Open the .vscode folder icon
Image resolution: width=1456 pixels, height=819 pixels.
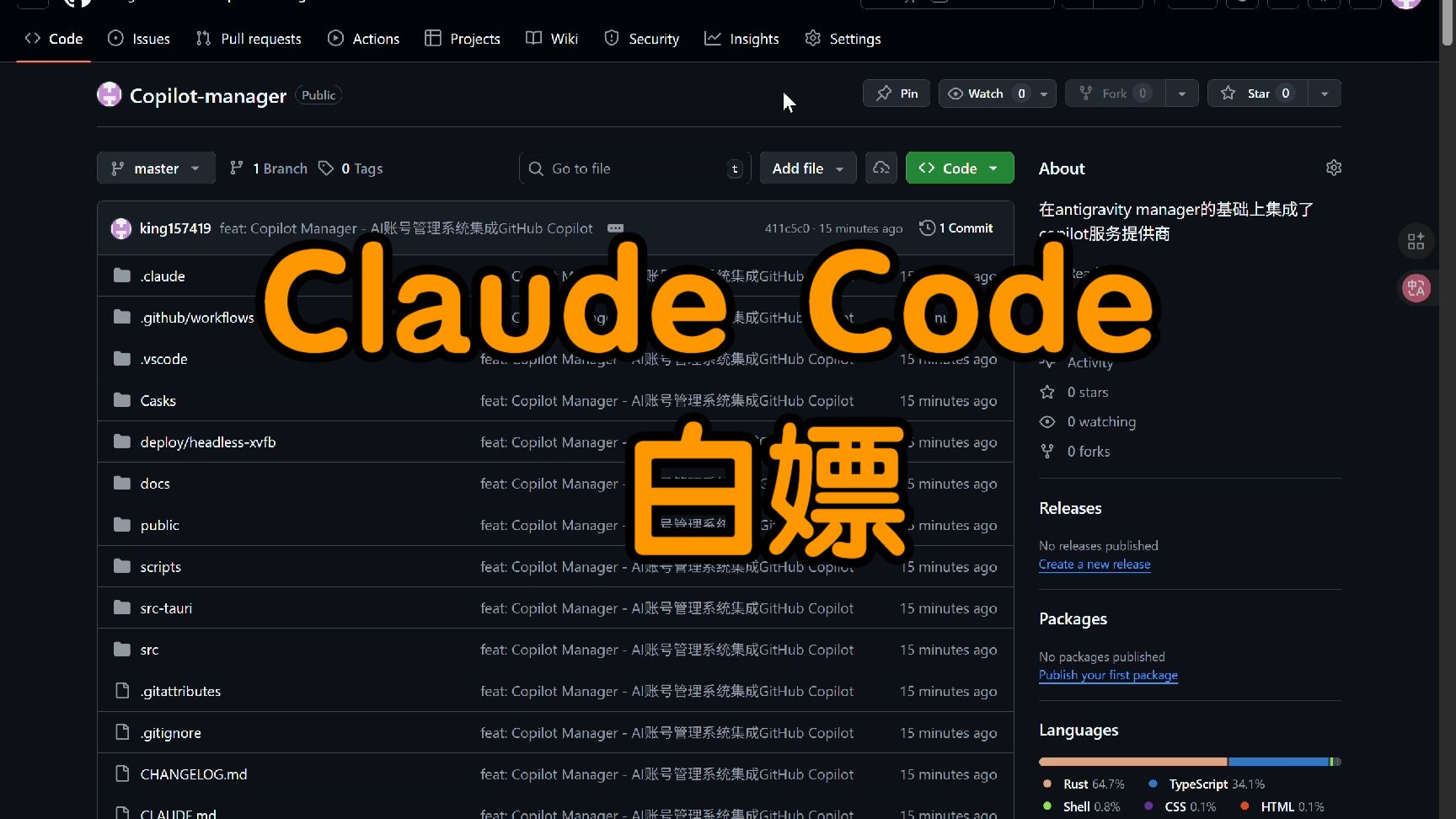click(x=122, y=358)
